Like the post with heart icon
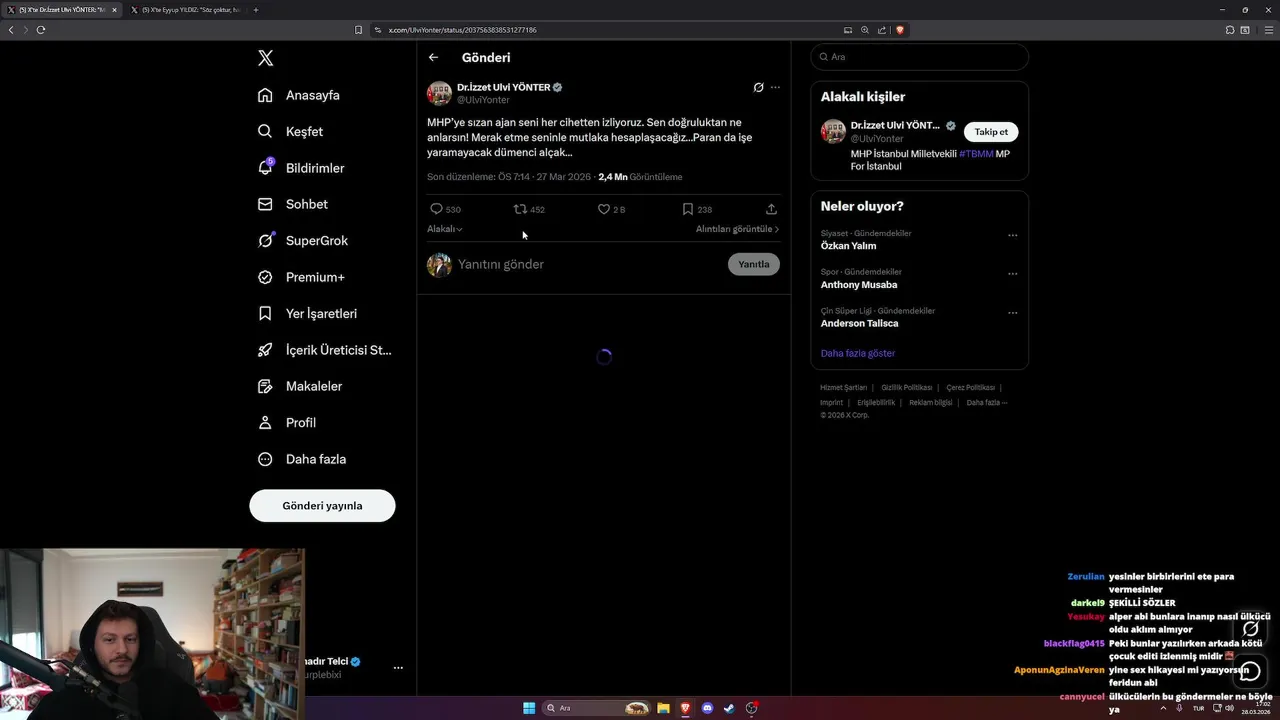The image size is (1280, 720). (x=603, y=209)
